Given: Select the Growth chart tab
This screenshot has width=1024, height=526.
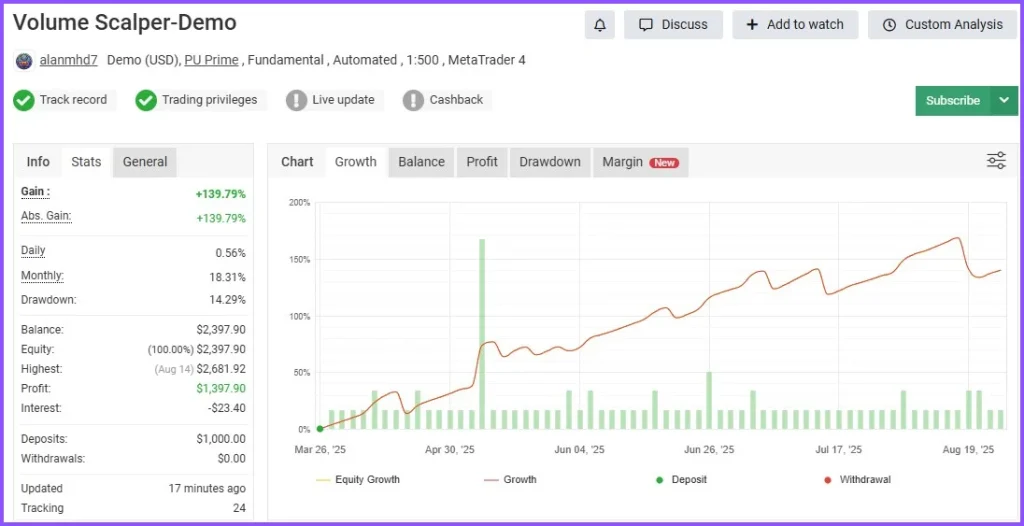Looking at the screenshot, I should click(356, 162).
